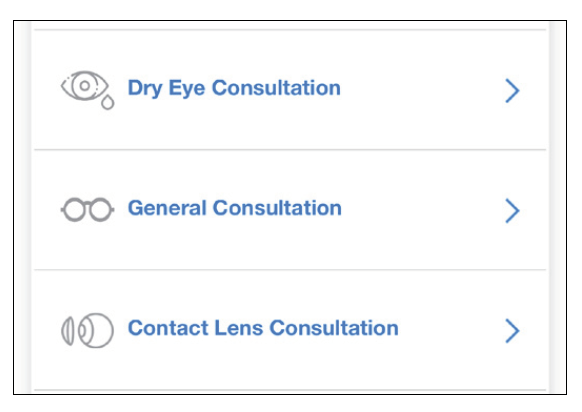
Task: Tap the teardrop under the eye icon
Action: click(108, 102)
